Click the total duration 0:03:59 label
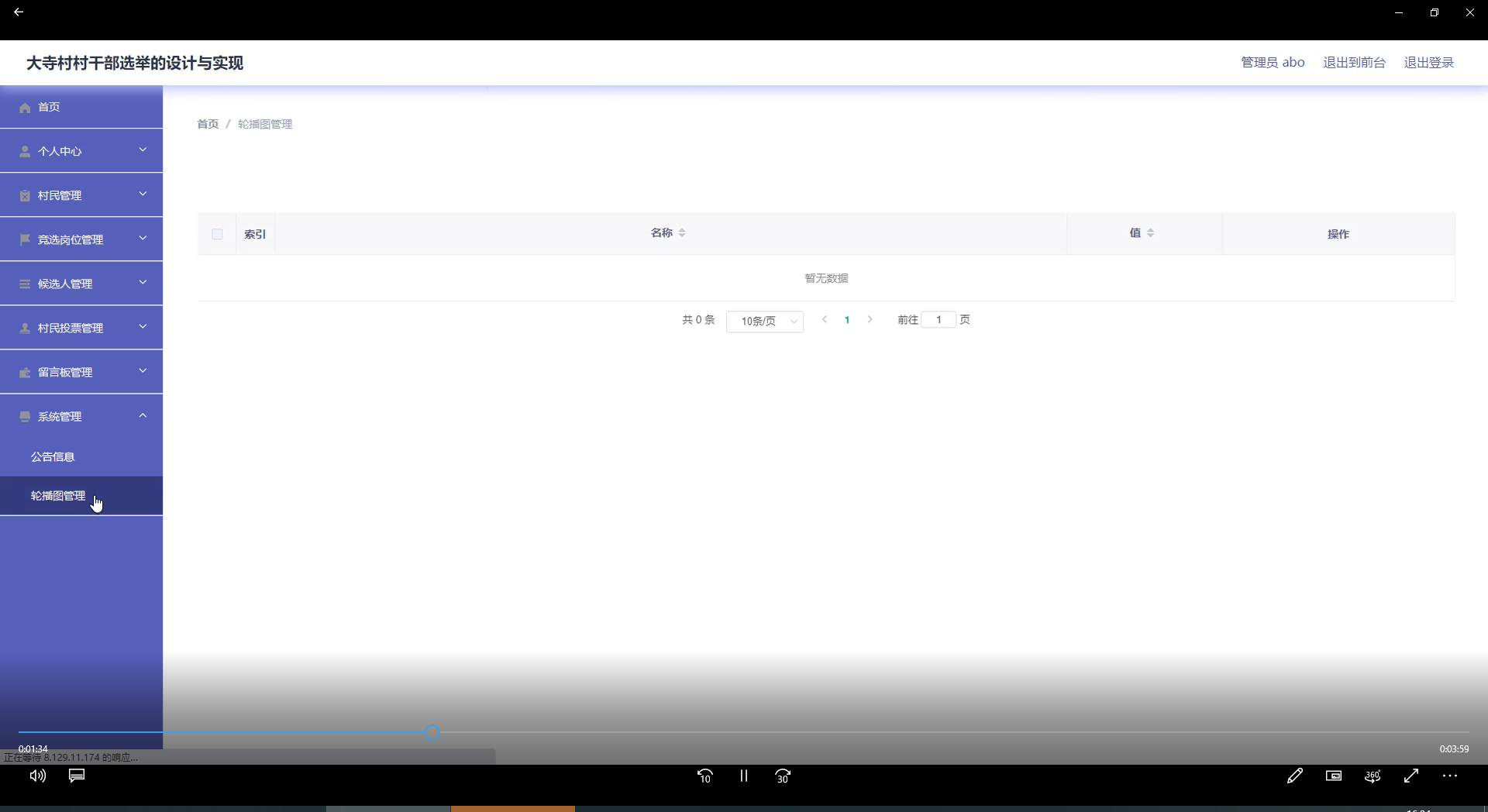Viewport: 1488px width, 812px height. 1454,748
